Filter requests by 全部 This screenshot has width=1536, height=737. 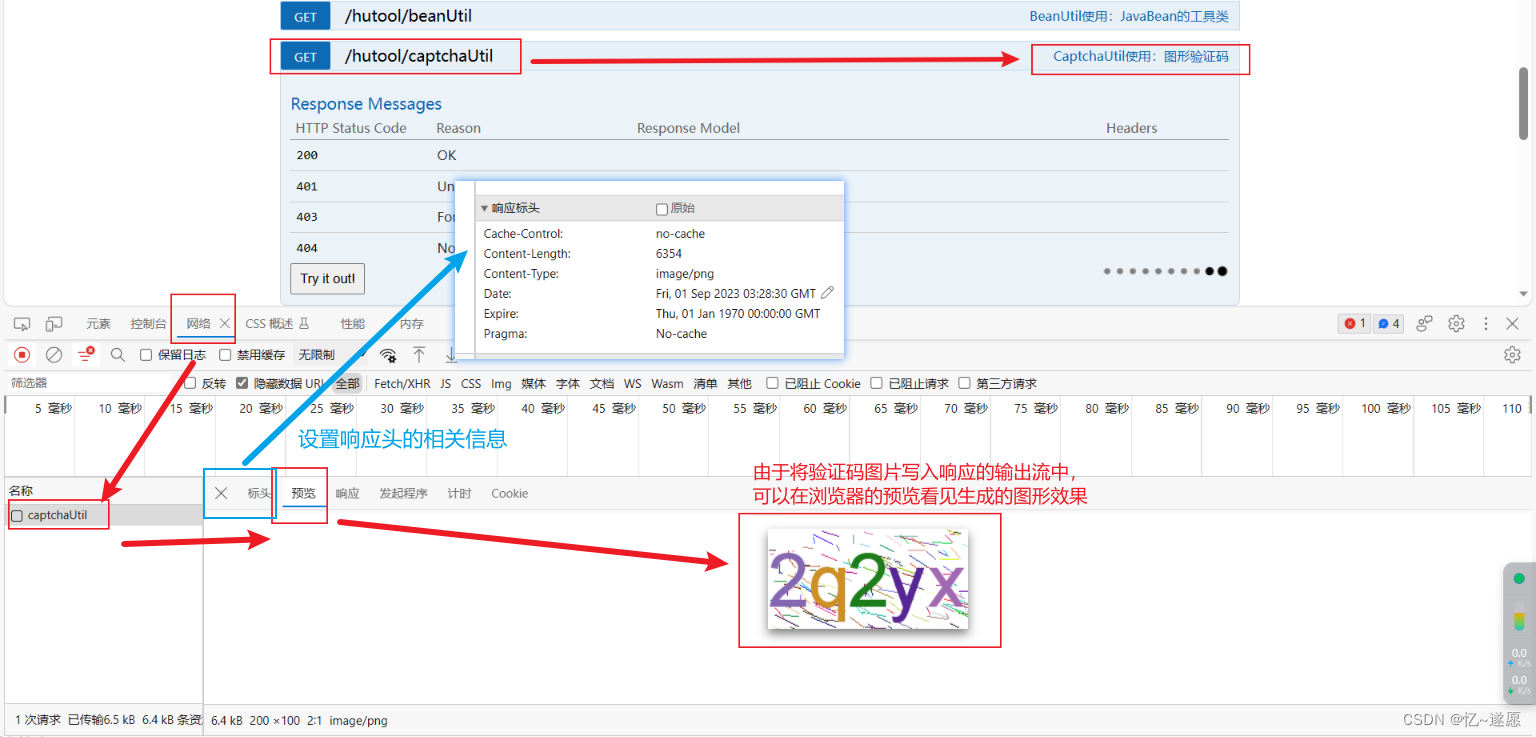pos(347,383)
